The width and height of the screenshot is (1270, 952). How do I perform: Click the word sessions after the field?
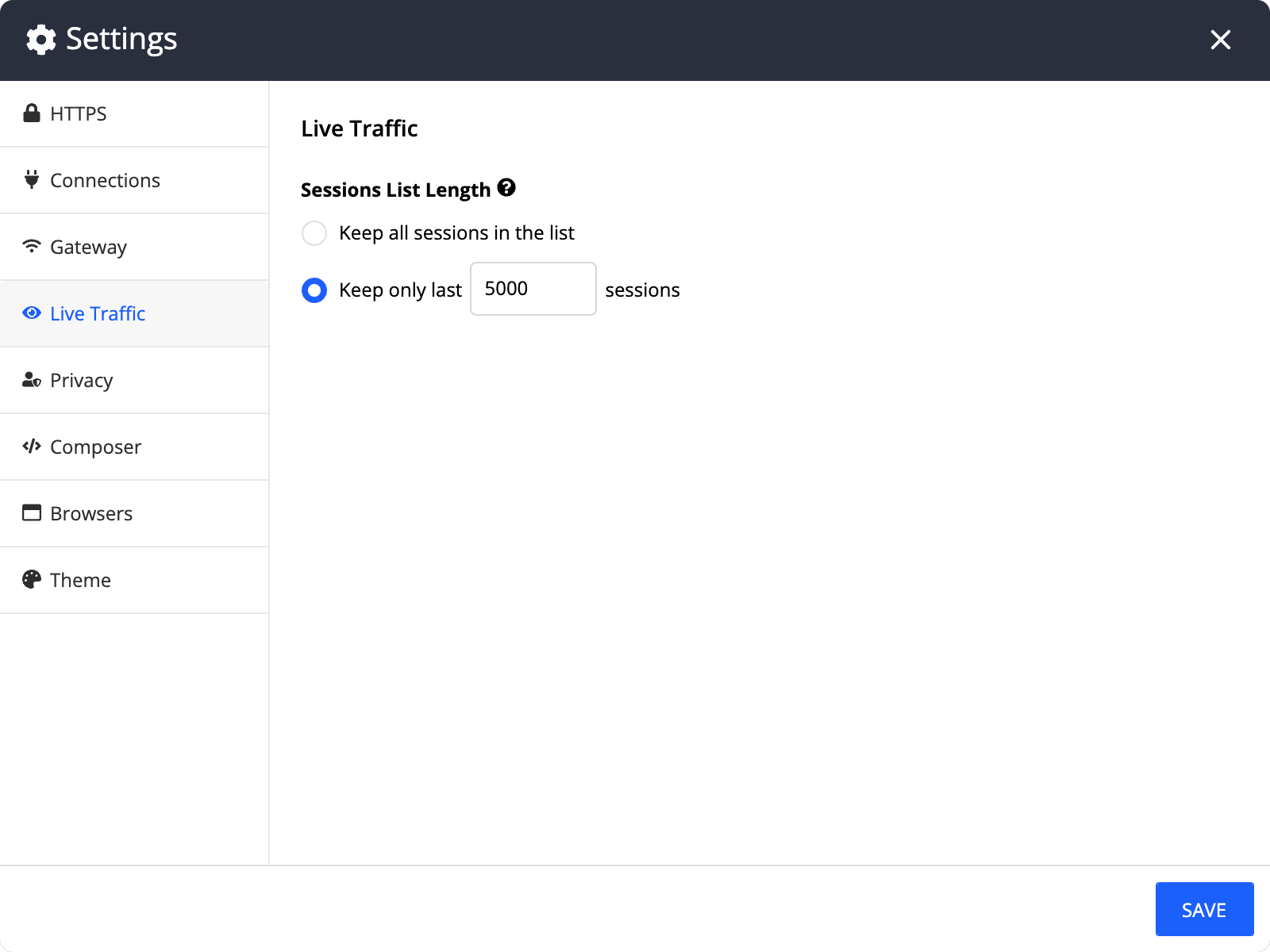click(642, 290)
